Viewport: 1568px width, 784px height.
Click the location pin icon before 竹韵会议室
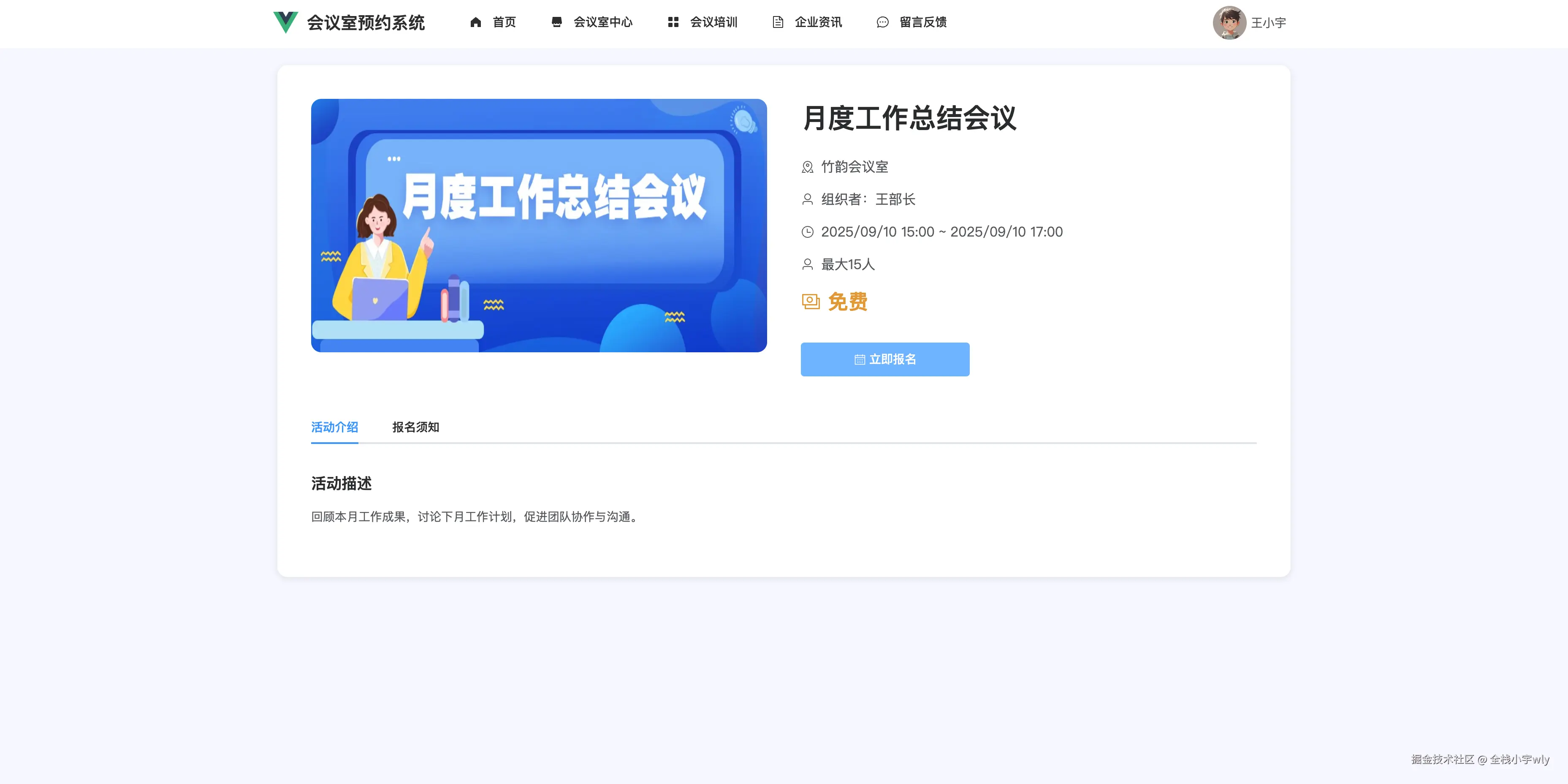(808, 167)
